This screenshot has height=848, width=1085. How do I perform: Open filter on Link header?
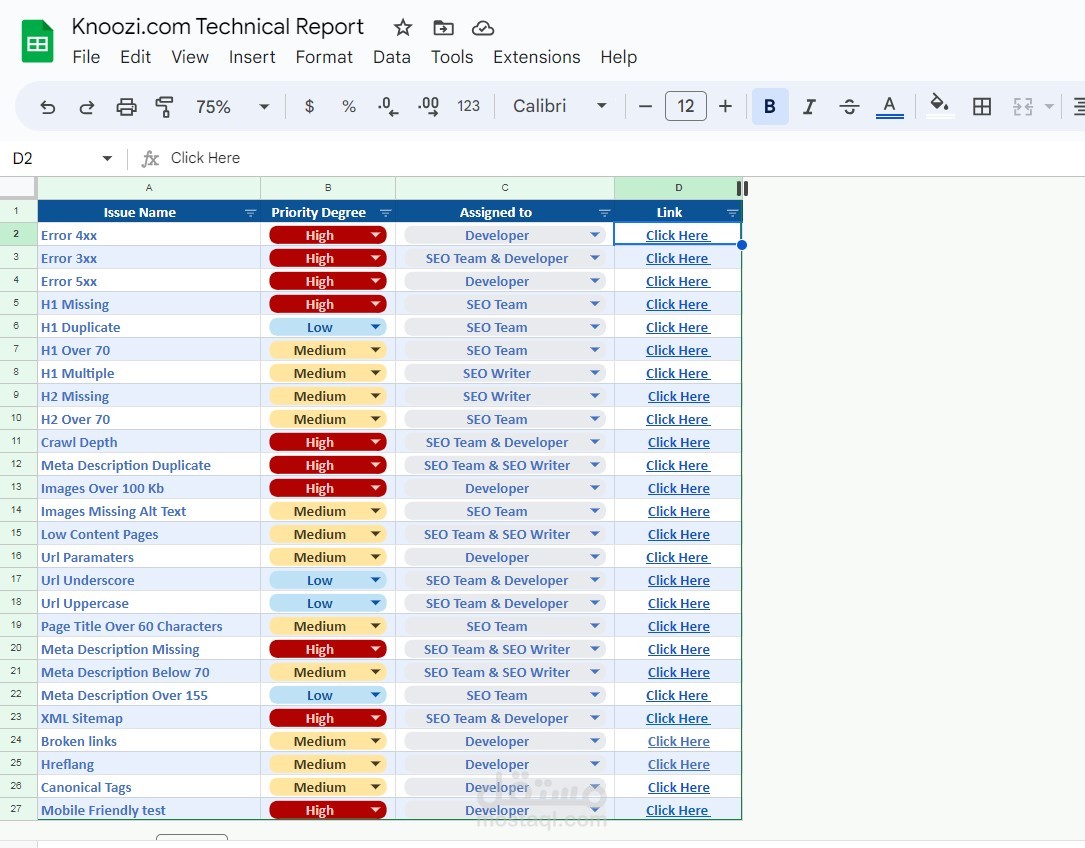point(732,213)
